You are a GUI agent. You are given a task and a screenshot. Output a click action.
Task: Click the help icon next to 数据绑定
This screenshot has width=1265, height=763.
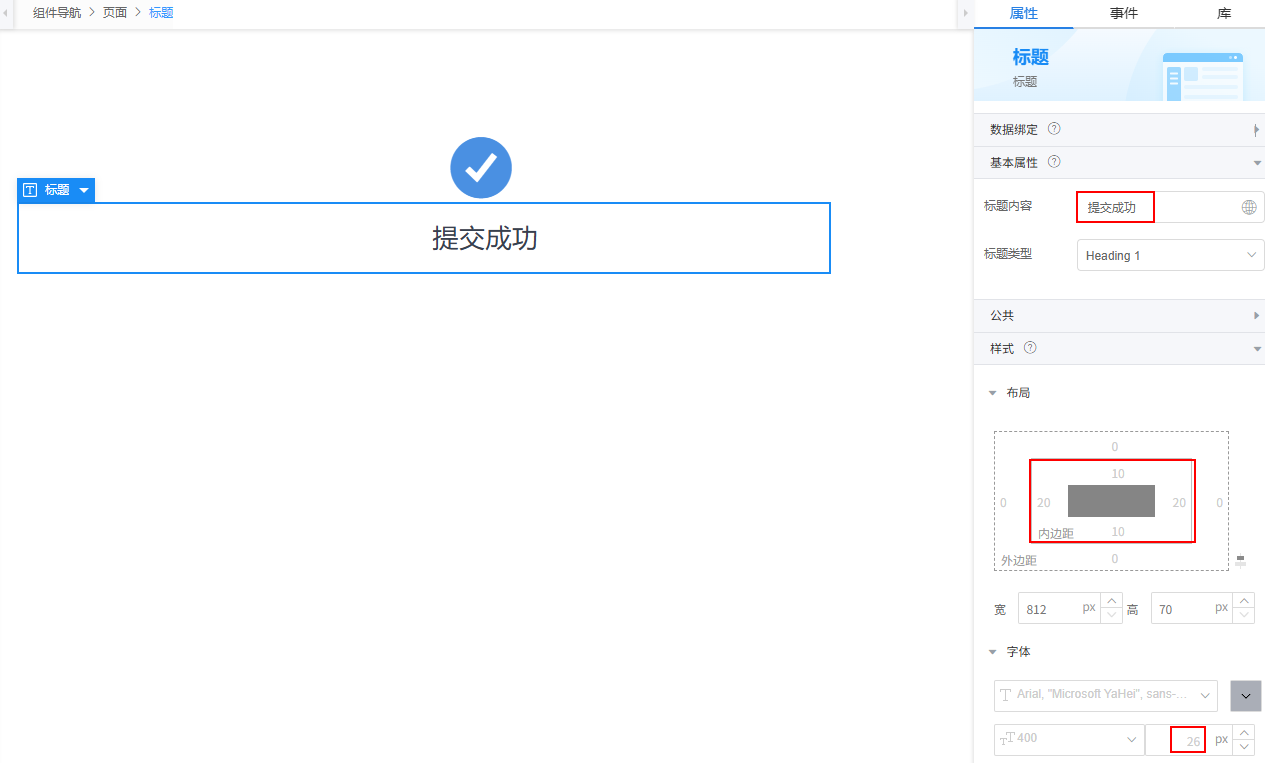[1054, 129]
